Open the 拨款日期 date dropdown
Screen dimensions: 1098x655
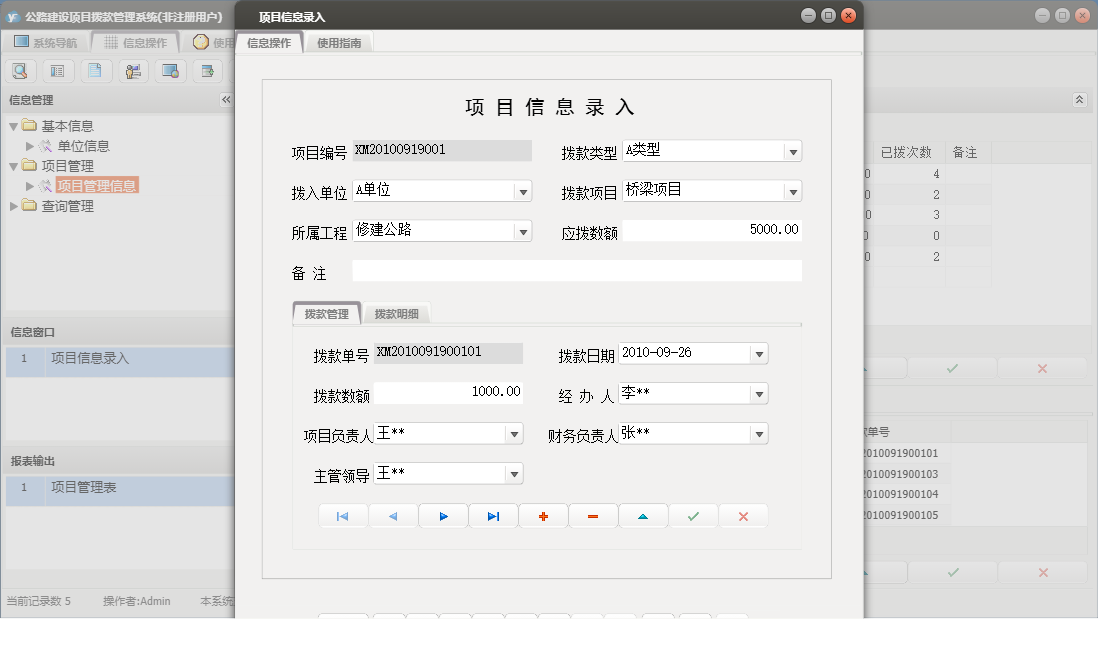coord(760,353)
